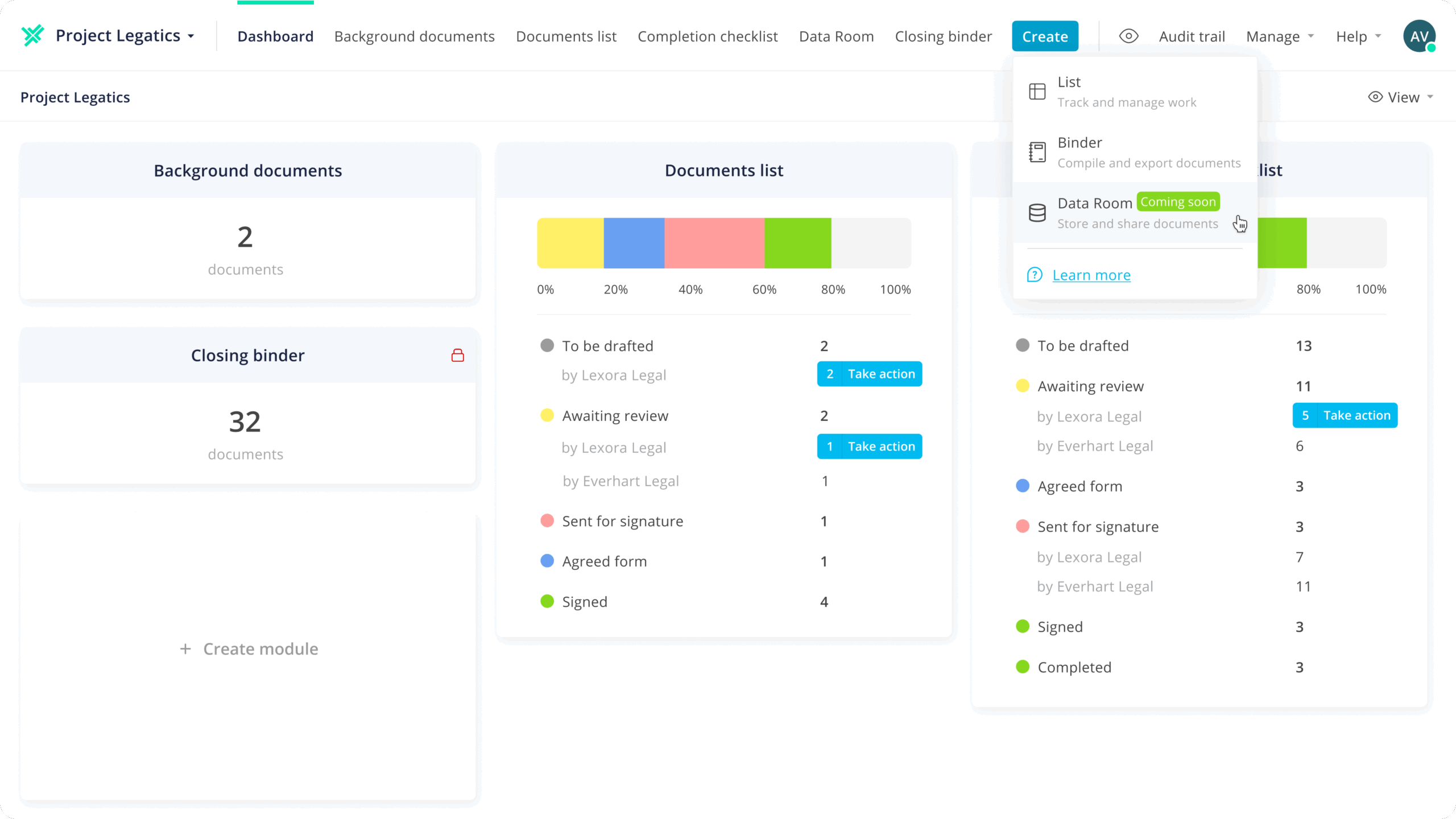Screen dimensions: 1456x819
Task: Open the Audit trail page
Action: [1192, 36]
